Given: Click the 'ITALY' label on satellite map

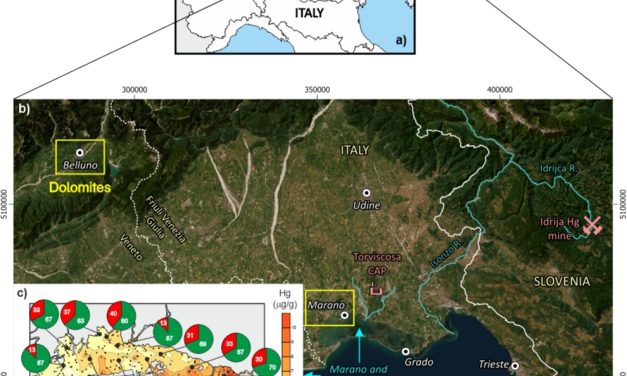Looking at the screenshot, I should (355, 150).
